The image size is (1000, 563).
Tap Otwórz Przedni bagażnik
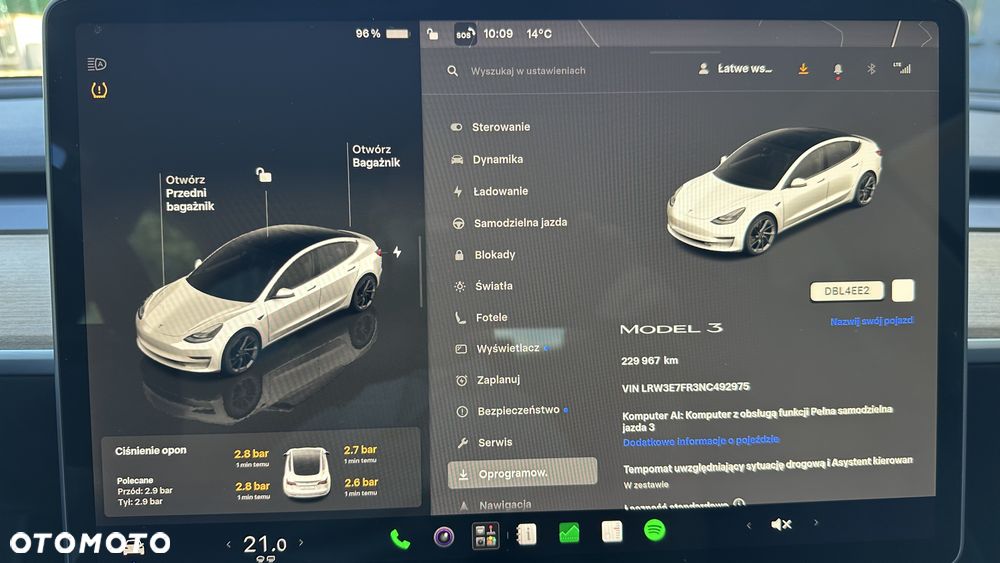[x=189, y=193]
